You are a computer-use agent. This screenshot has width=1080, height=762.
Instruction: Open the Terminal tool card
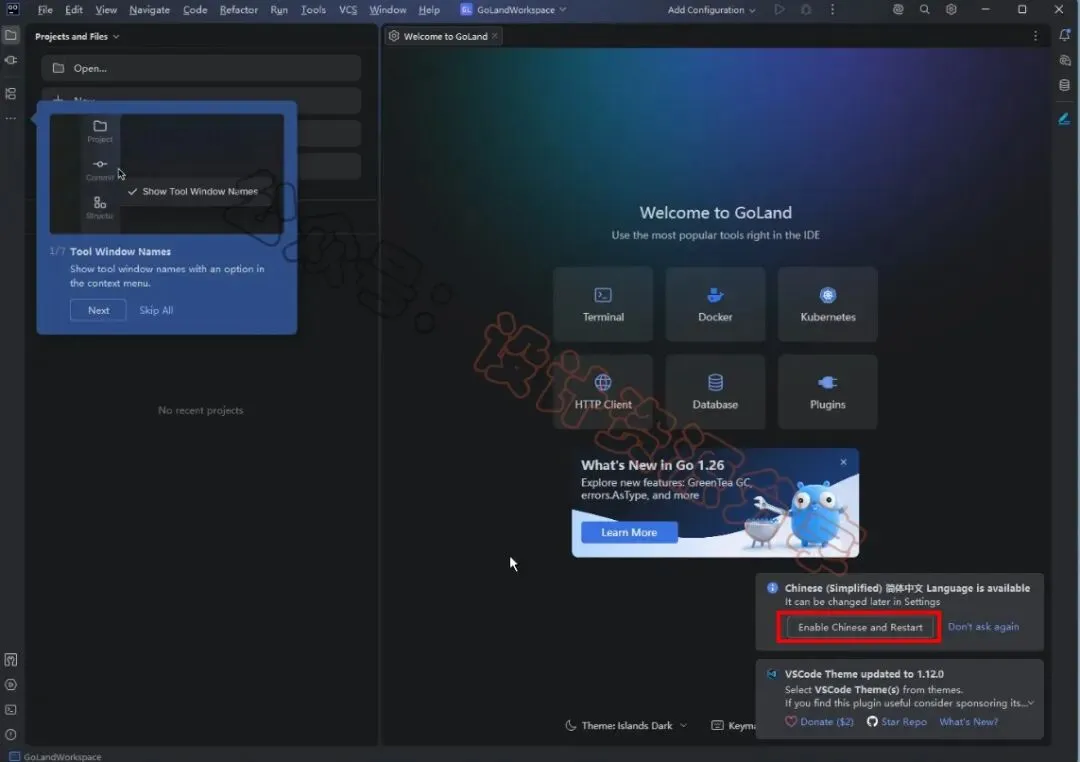pyautogui.click(x=603, y=304)
